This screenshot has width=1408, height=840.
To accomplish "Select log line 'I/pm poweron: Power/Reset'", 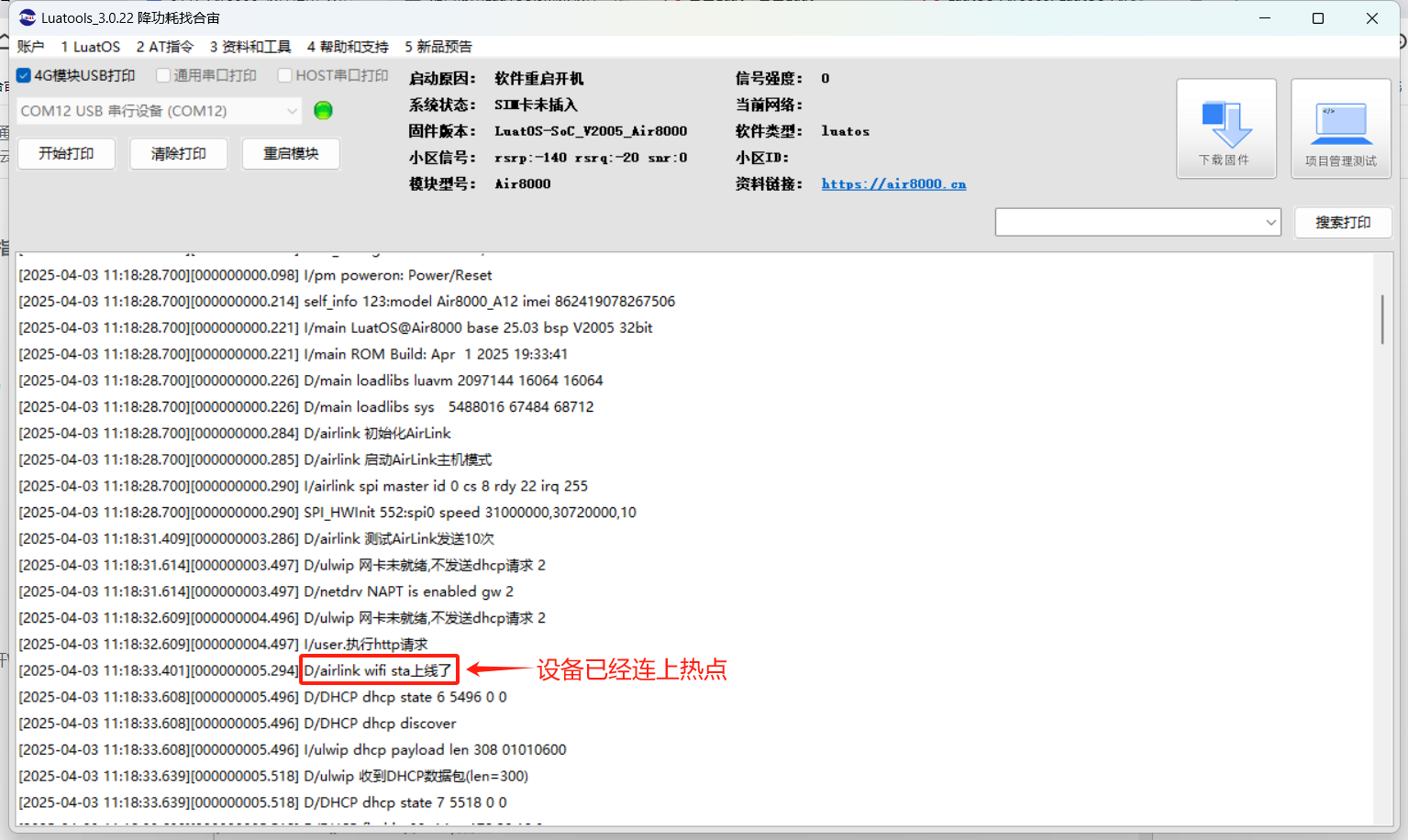I will (256, 275).
